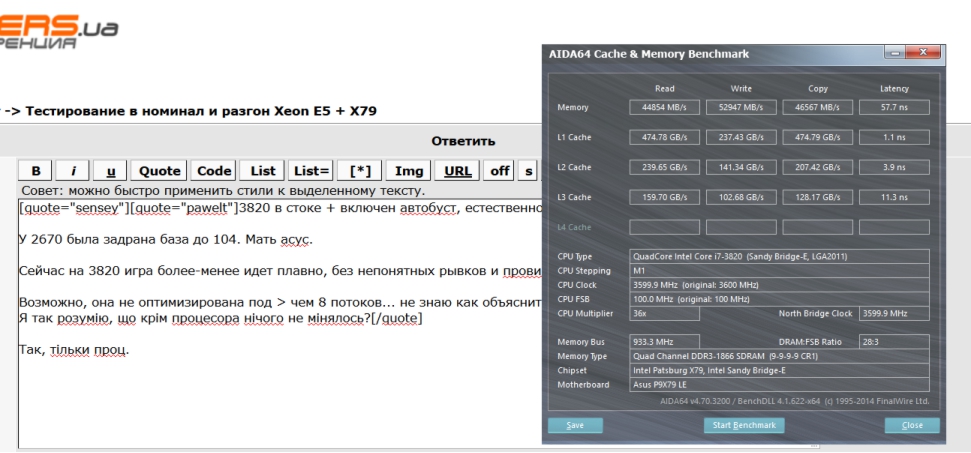
Task: Click the Write column header
Action: pos(741,88)
